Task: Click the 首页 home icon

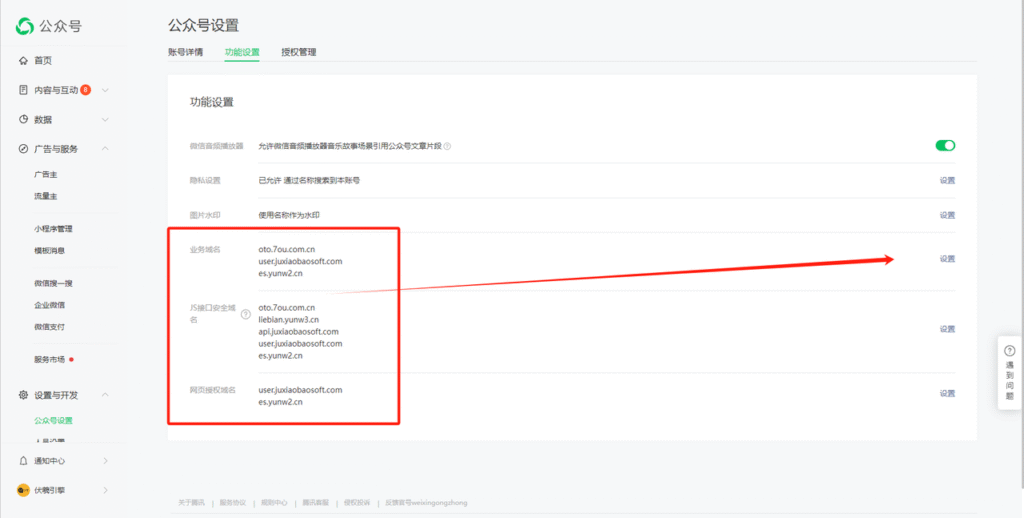Action: coord(23,61)
